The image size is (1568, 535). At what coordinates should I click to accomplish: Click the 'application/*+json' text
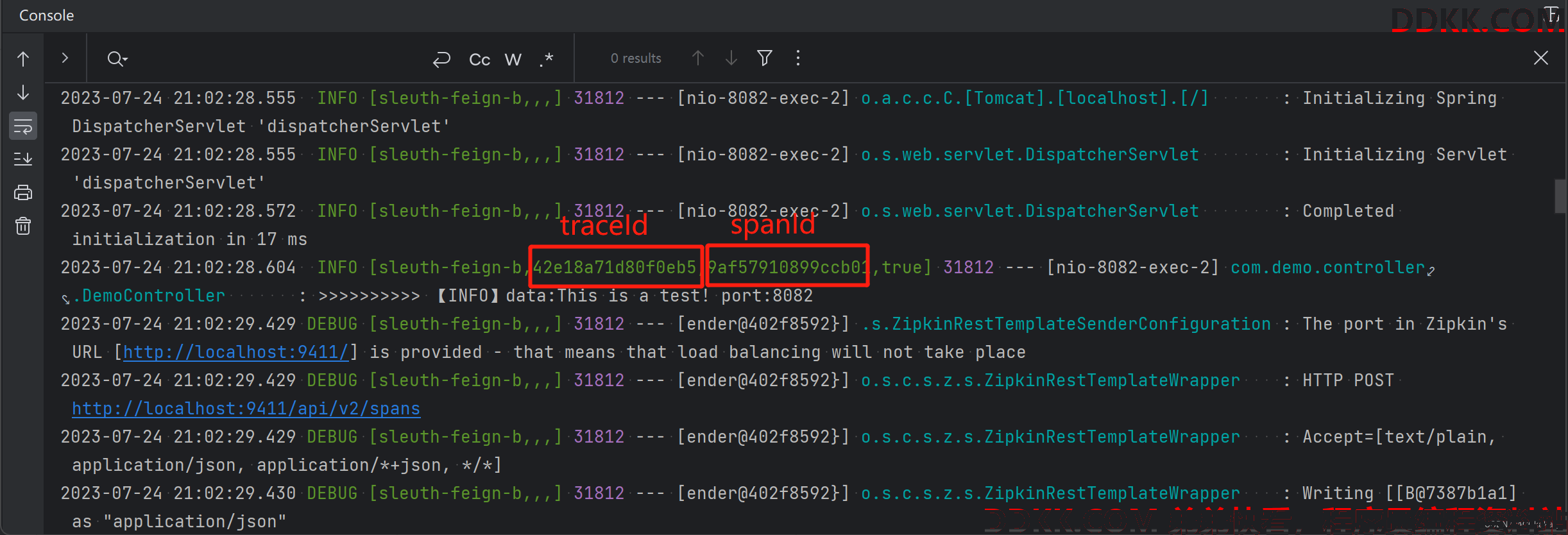click(348, 465)
